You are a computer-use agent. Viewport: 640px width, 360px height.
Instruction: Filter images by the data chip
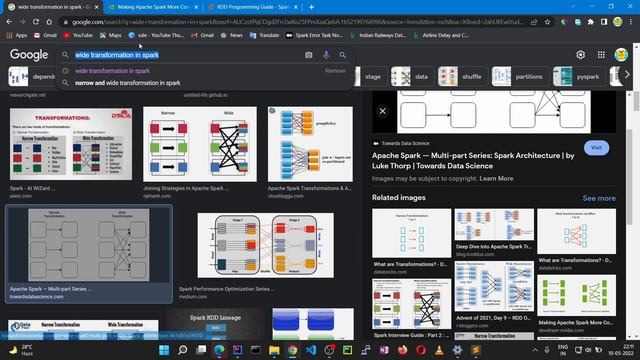coord(411,76)
